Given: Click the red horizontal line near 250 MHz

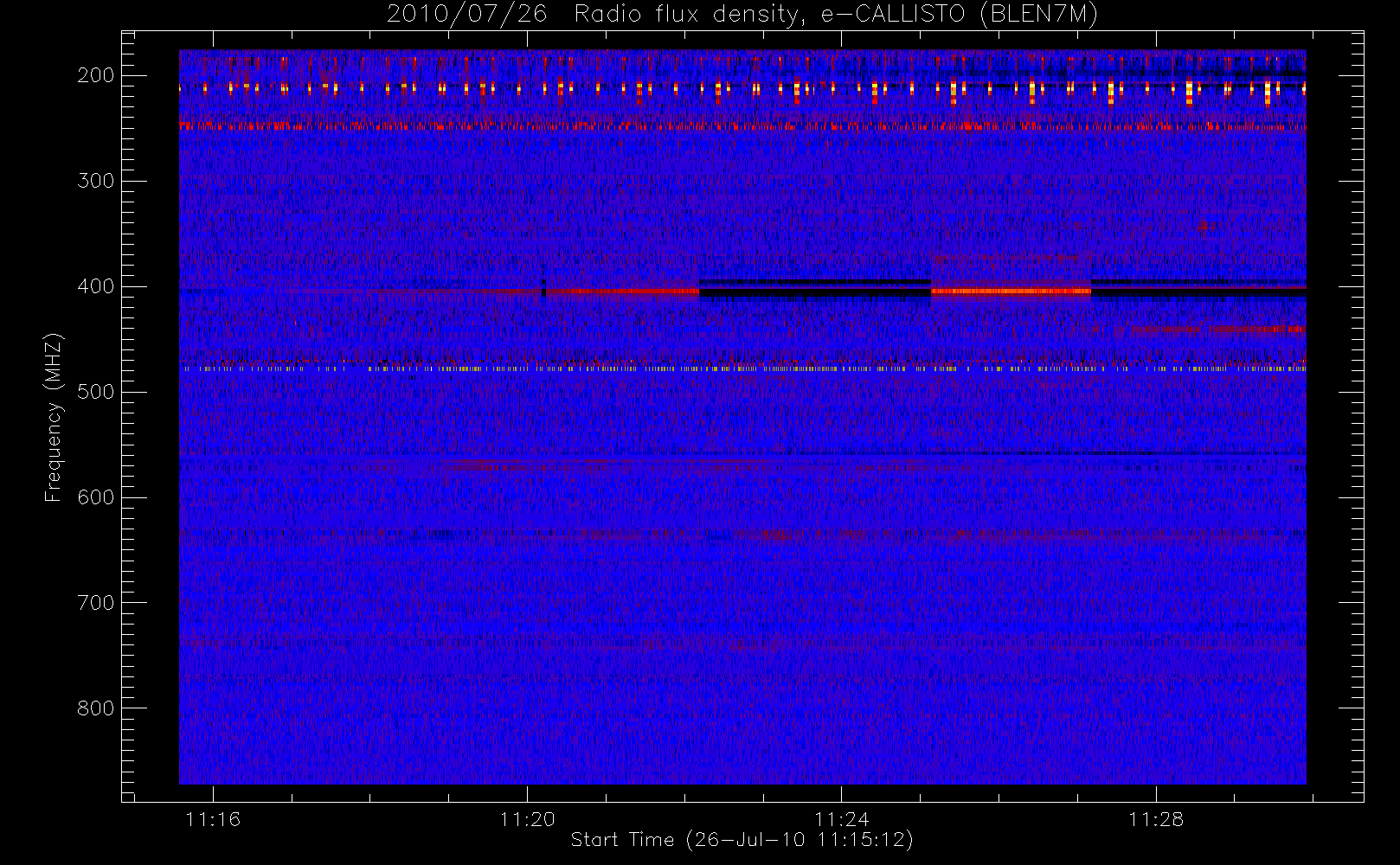Looking at the screenshot, I should point(742,126).
